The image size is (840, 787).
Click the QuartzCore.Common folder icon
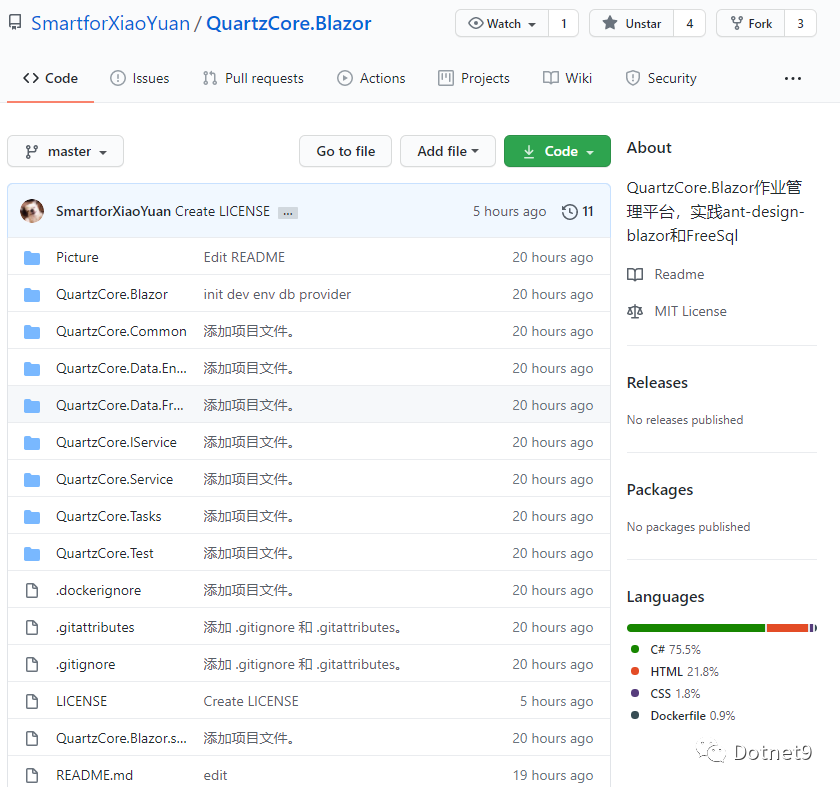pos(32,332)
